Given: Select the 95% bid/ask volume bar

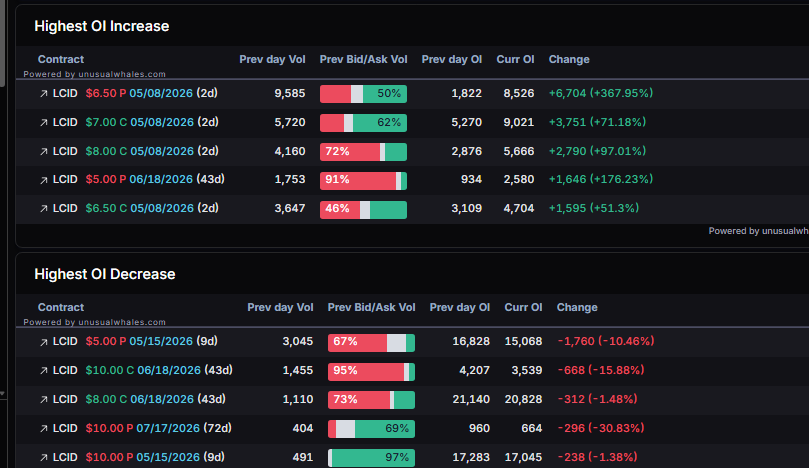Looking at the screenshot, I should 371,371.
